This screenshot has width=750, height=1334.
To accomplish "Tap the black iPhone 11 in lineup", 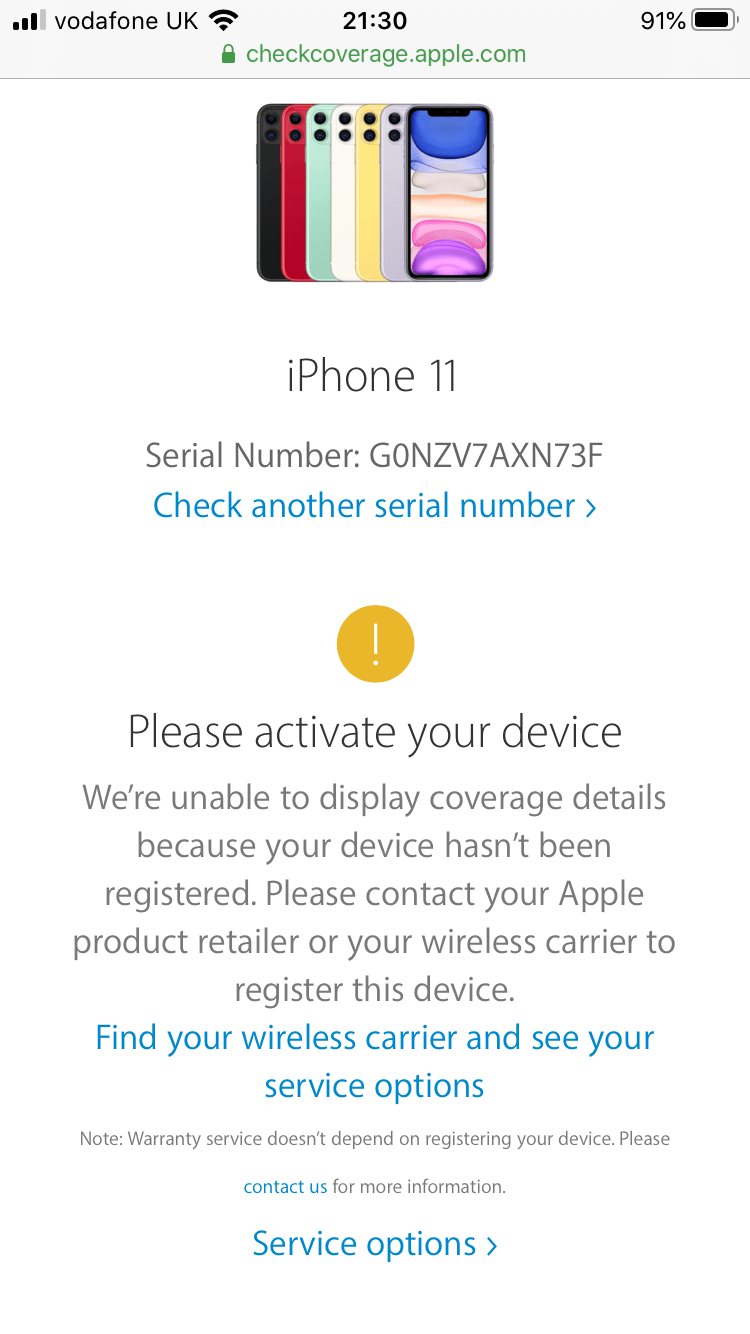I will tap(268, 192).
